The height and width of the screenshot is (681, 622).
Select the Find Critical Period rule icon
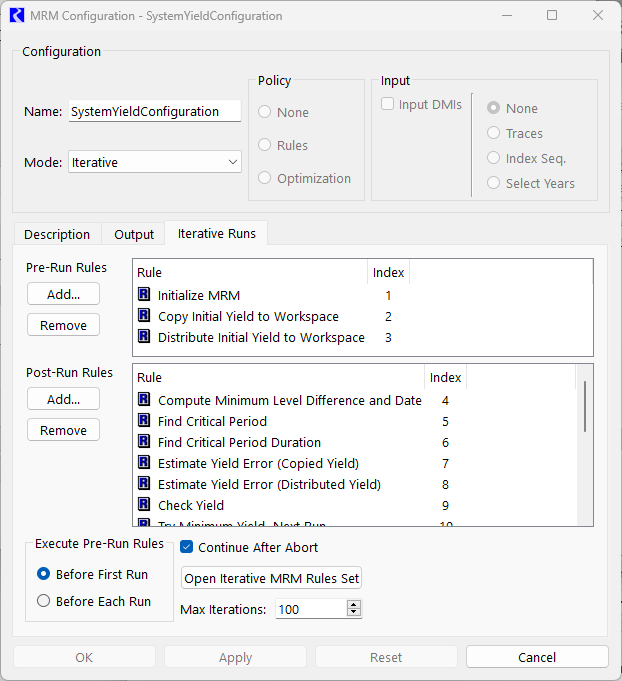tap(144, 421)
